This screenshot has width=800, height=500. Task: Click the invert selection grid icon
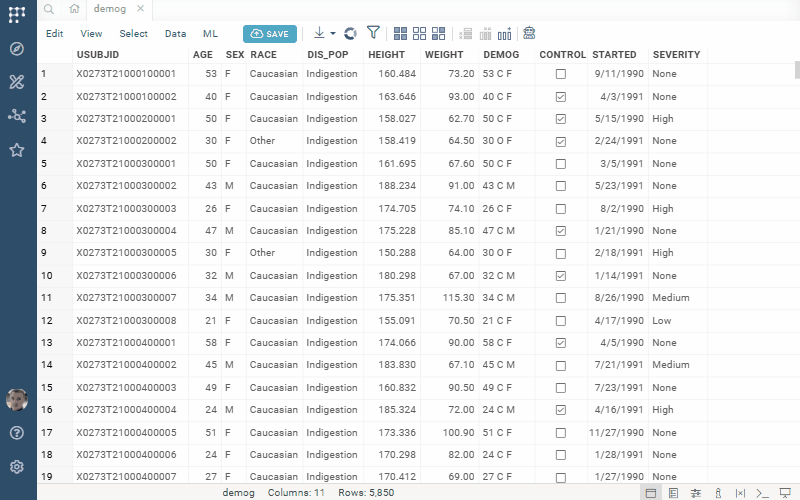tap(438, 34)
